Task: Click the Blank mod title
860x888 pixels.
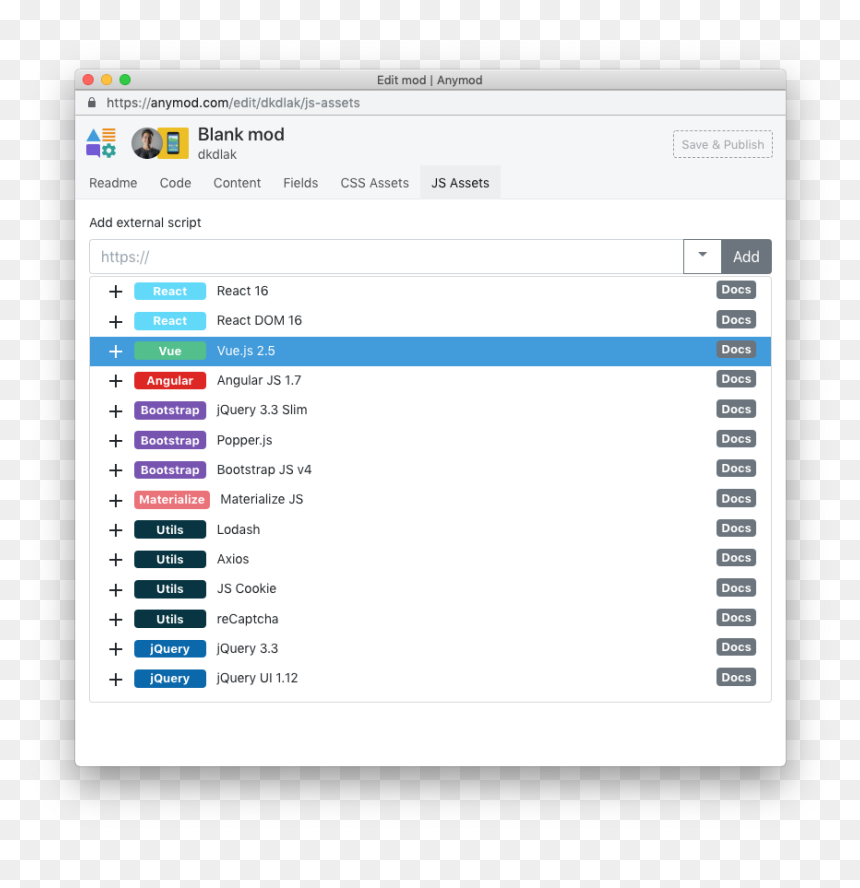Action: [241, 134]
